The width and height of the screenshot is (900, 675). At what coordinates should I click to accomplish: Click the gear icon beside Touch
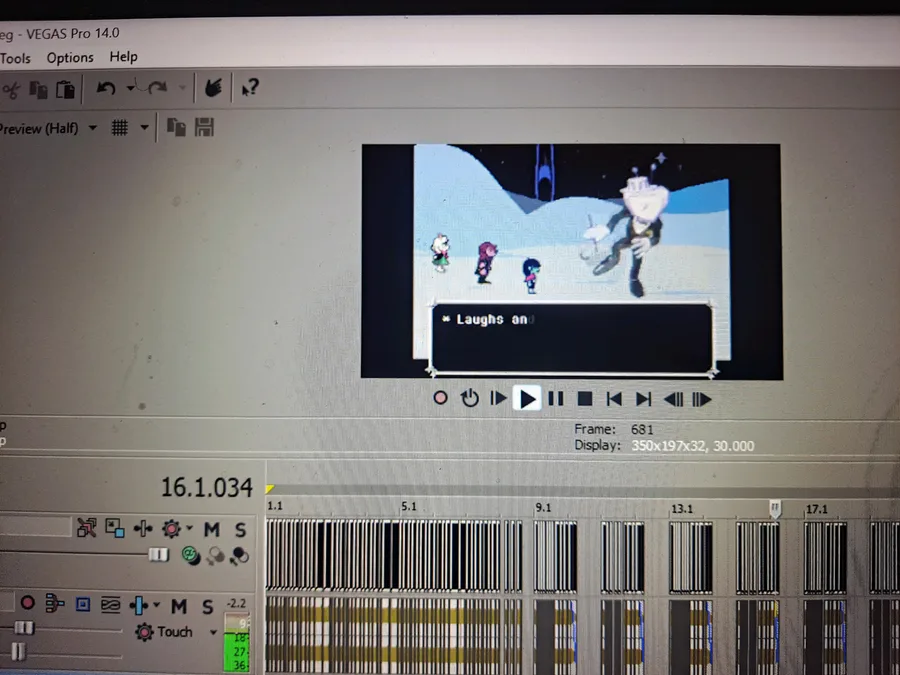144,632
